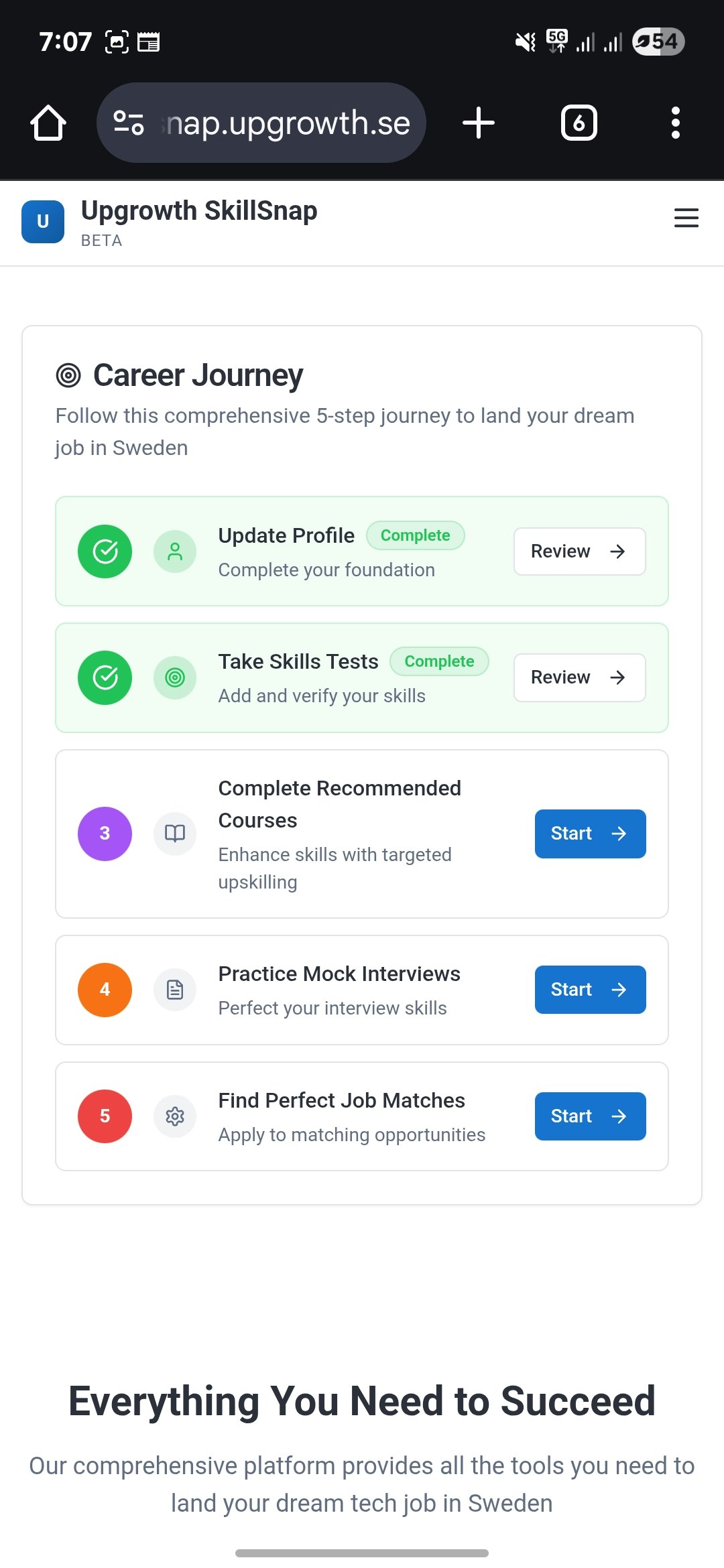The height and width of the screenshot is (1568, 724).
Task: Click Review button for Take Skills Tests
Action: coord(580,677)
